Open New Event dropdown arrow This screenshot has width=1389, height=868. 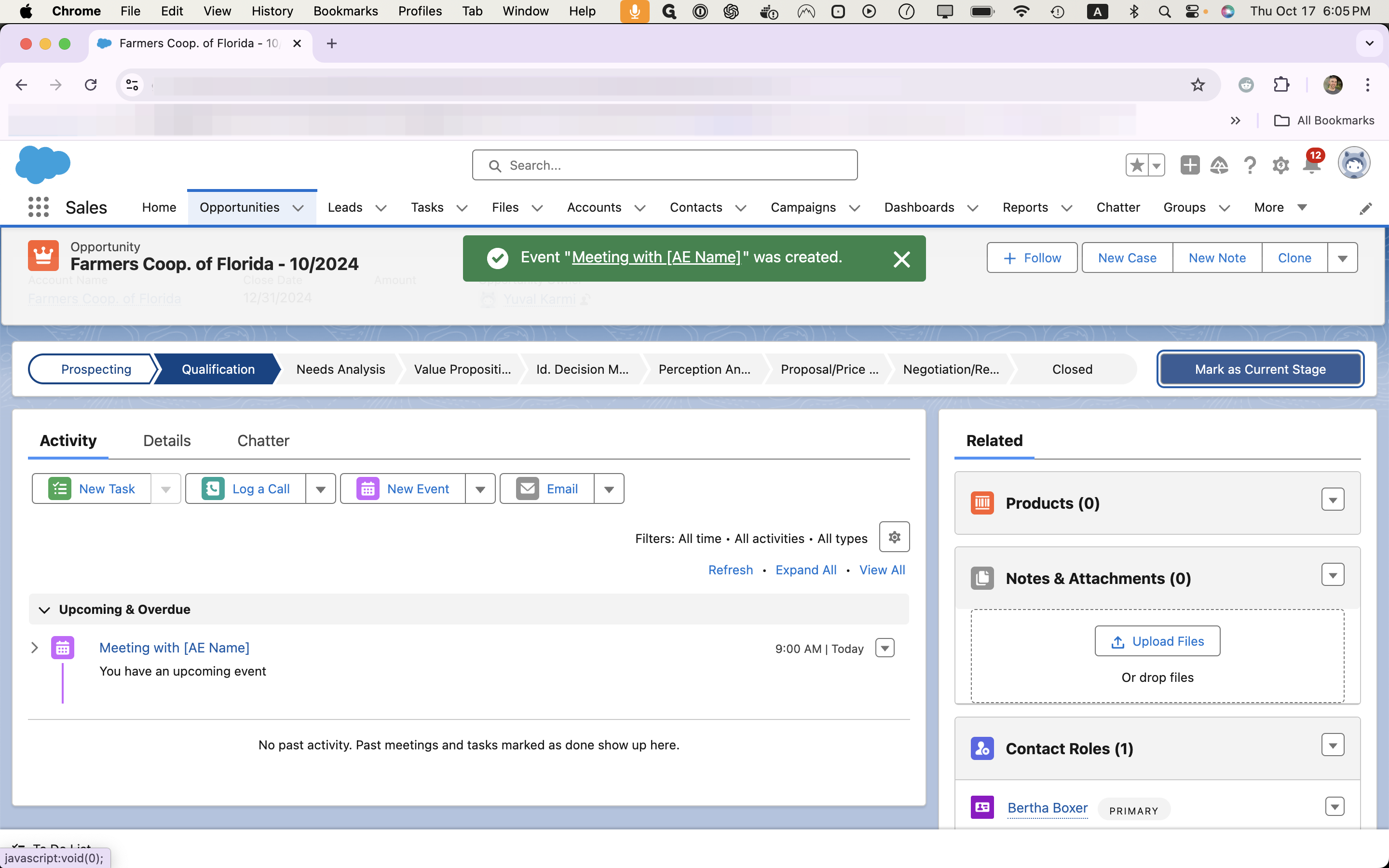(480, 488)
